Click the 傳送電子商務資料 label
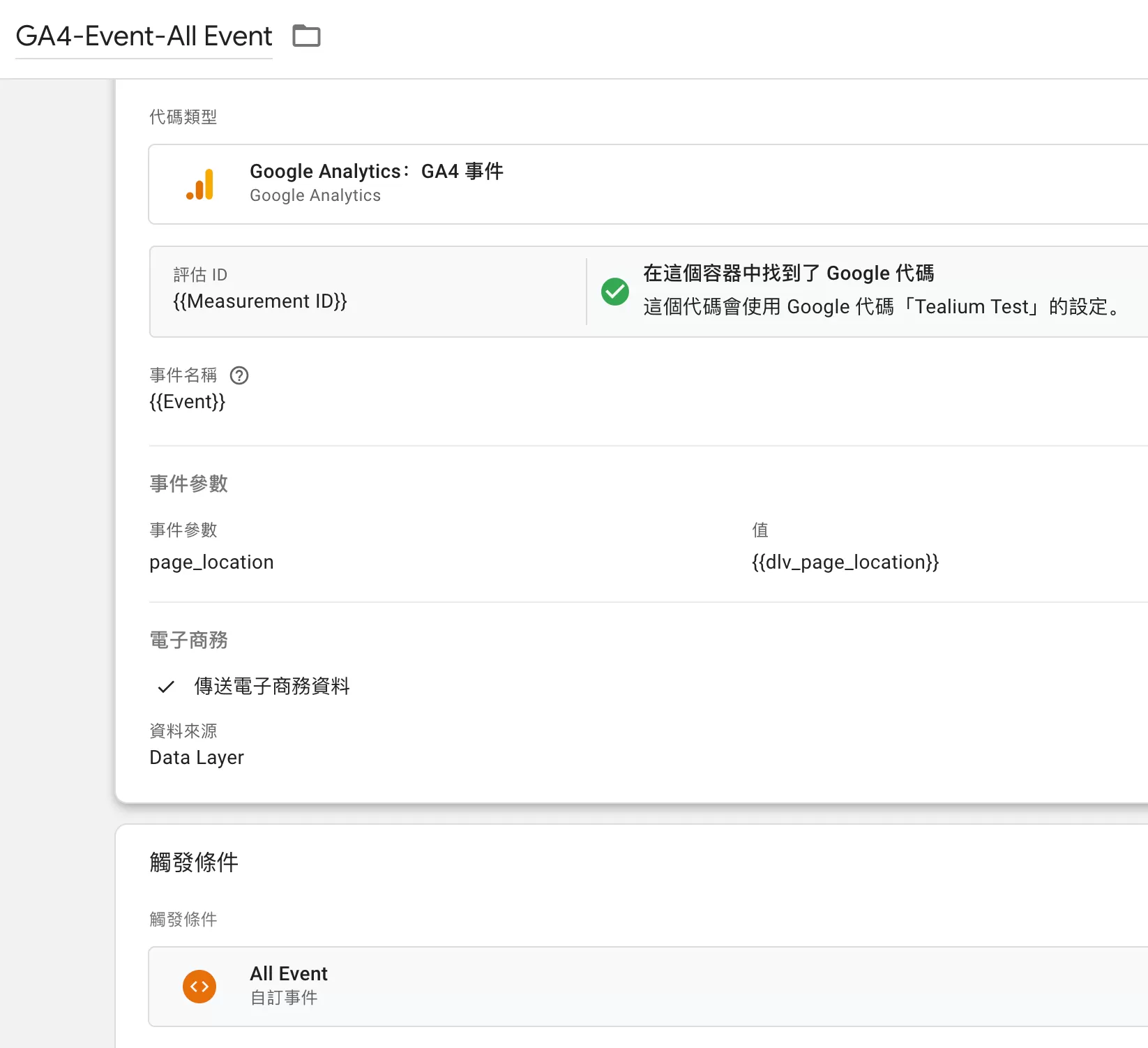1148x1048 pixels. (x=272, y=687)
